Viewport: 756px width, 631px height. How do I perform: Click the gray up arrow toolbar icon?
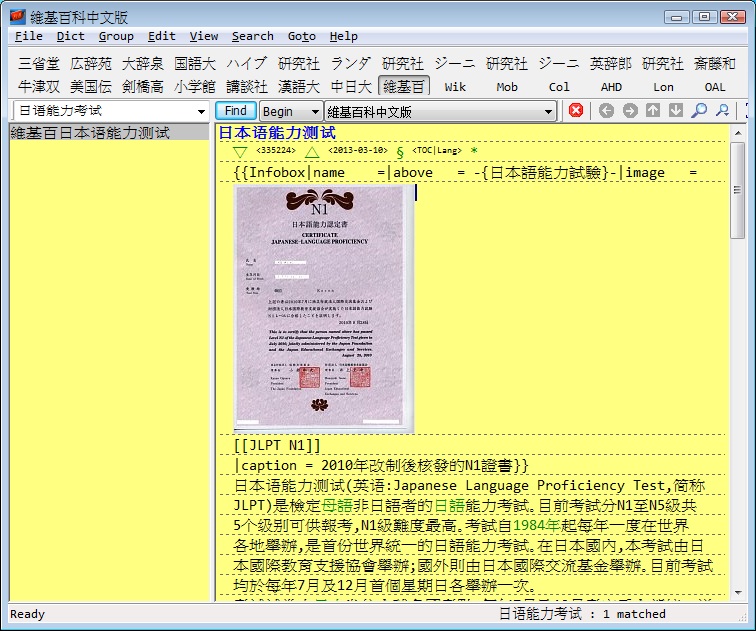coord(653,110)
